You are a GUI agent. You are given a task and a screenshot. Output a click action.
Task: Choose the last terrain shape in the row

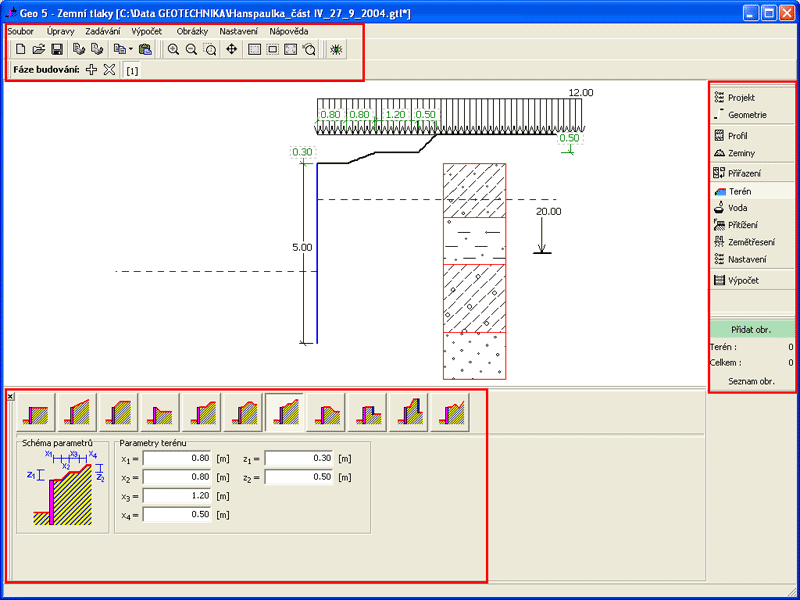(x=448, y=410)
